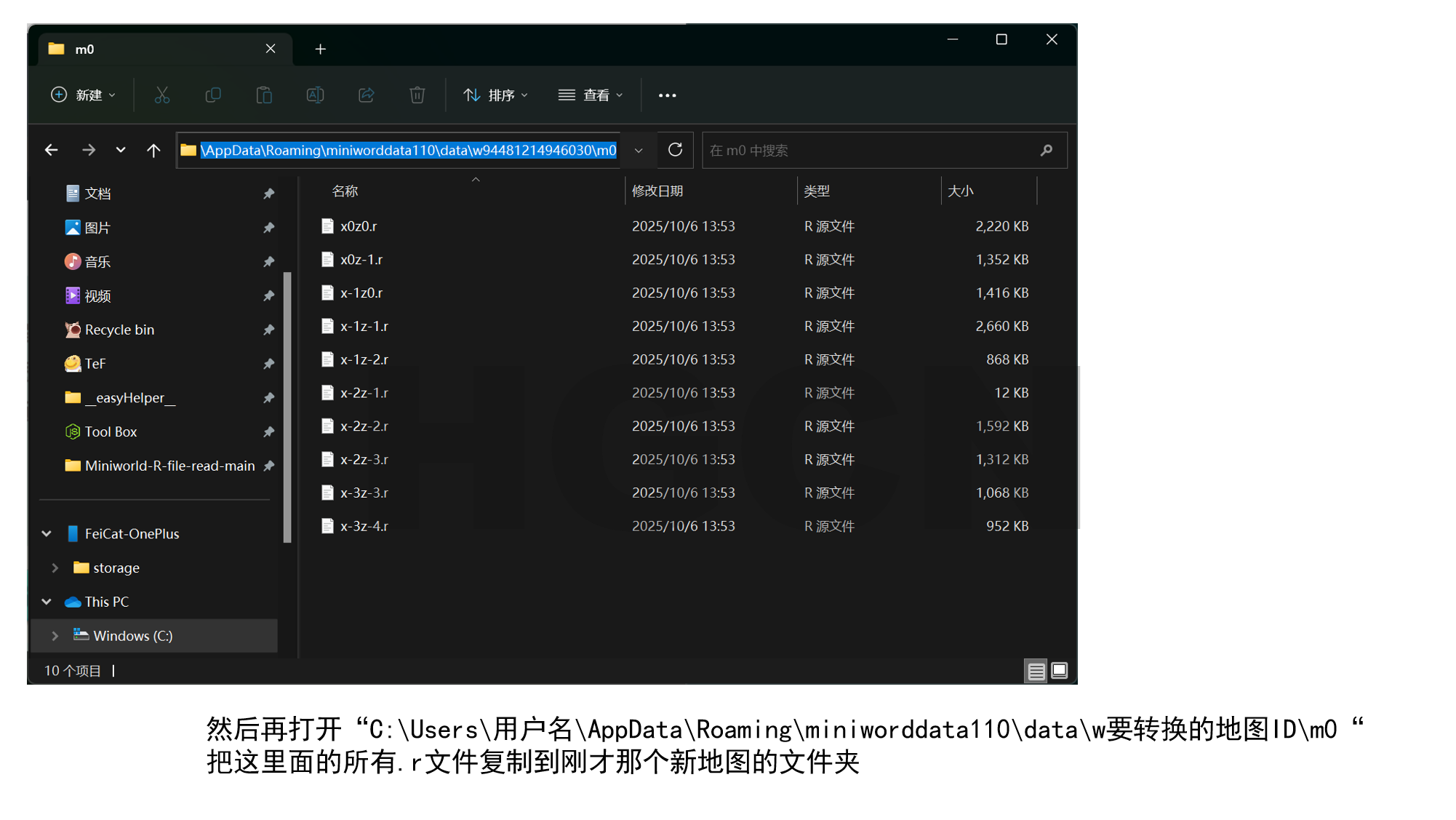Screen dimensions: 1456x820
Task: Switch to details view in the status bar
Action: click(x=1036, y=670)
